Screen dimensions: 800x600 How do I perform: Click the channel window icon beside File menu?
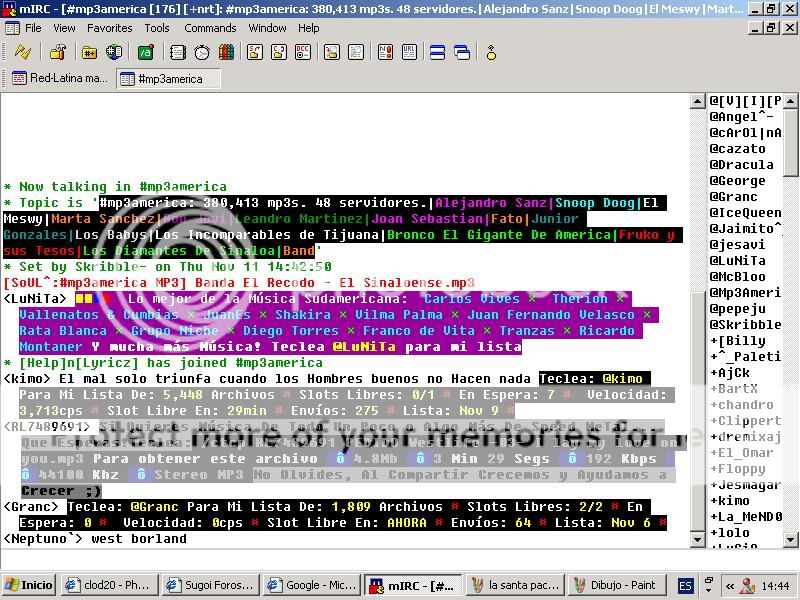pyautogui.click(x=12, y=28)
